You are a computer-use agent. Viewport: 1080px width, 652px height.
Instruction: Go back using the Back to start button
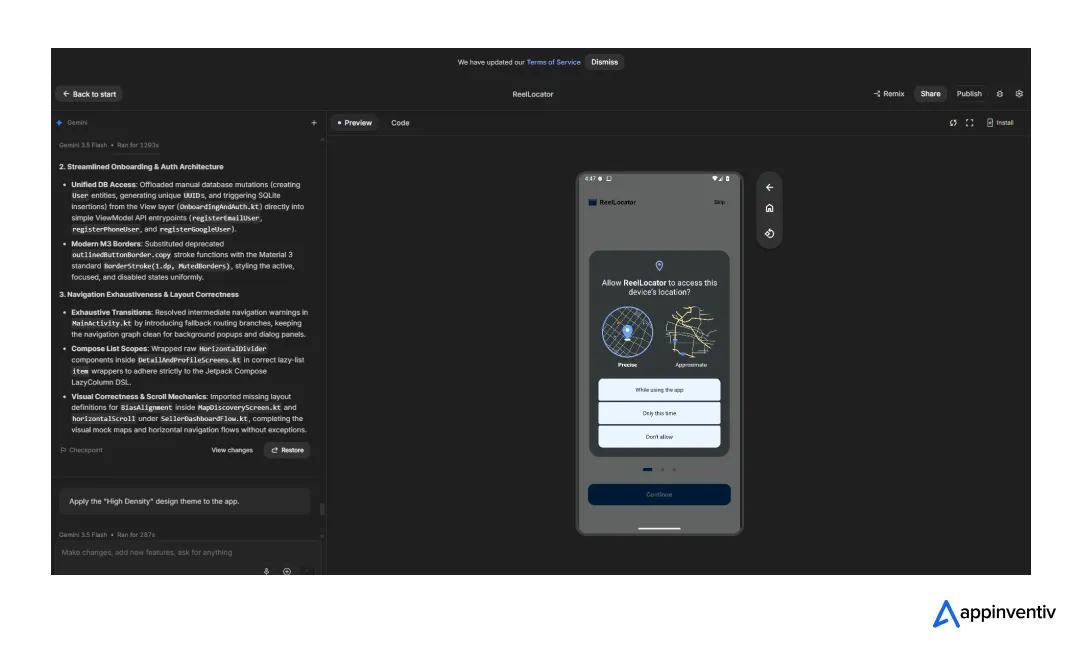point(89,94)
